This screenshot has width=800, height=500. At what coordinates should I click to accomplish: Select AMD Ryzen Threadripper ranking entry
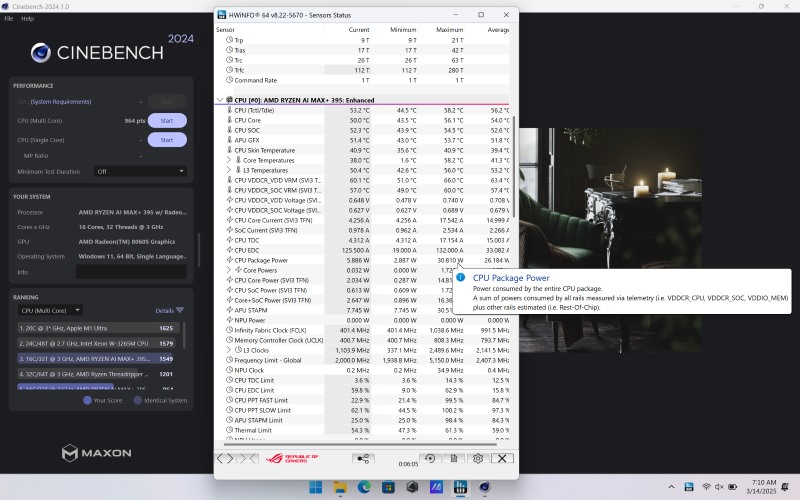point(97,374)
